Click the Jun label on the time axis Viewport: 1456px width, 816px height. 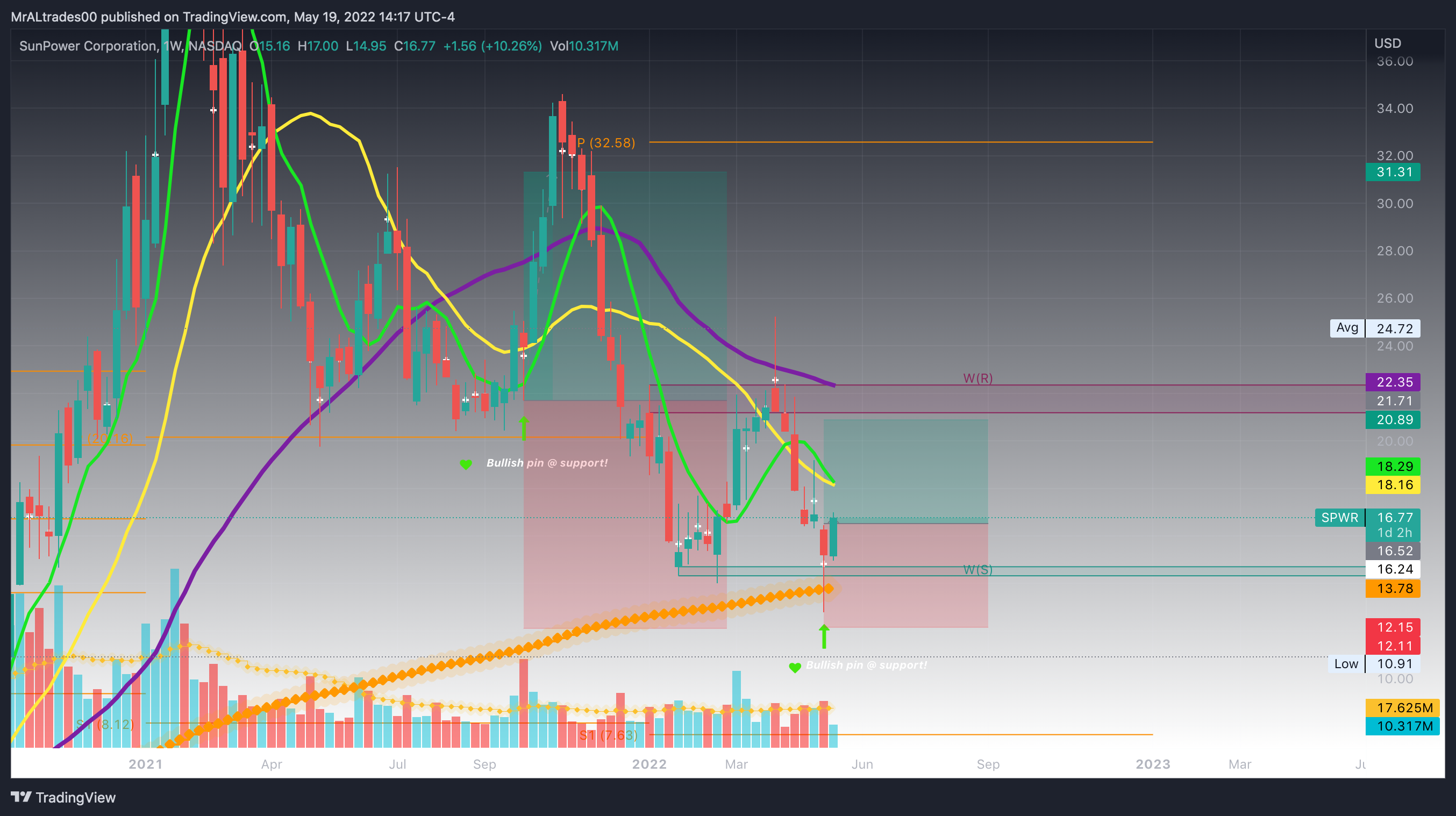coord(862,764)
